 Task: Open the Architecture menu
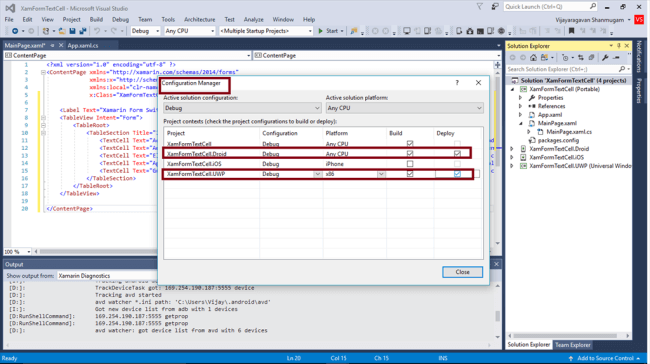pos(199,19)
